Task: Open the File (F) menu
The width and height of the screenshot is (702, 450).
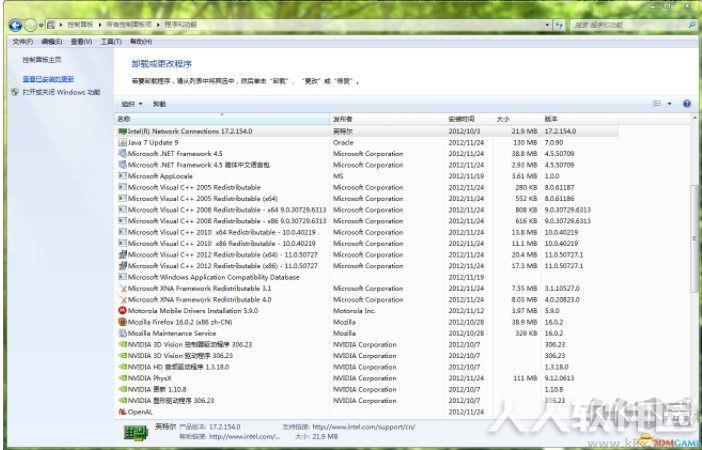Action: coord(22,42)
